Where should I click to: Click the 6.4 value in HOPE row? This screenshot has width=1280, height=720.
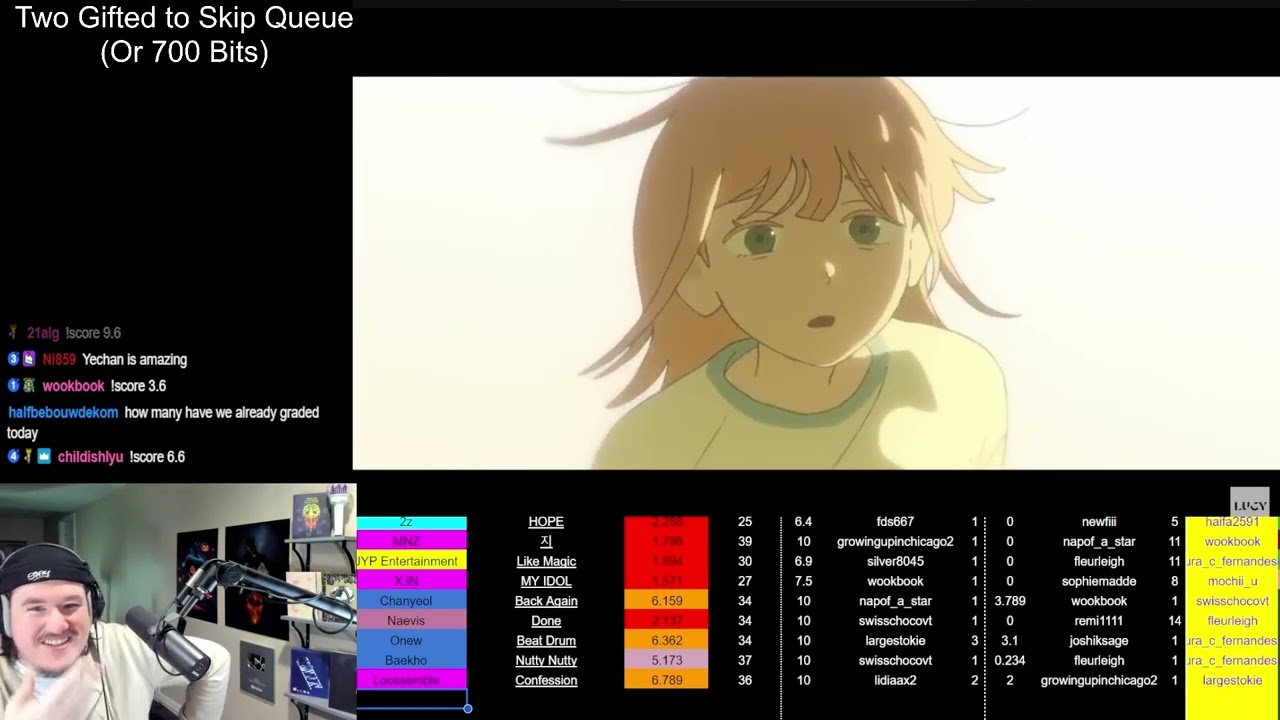(x=803, y=522)
